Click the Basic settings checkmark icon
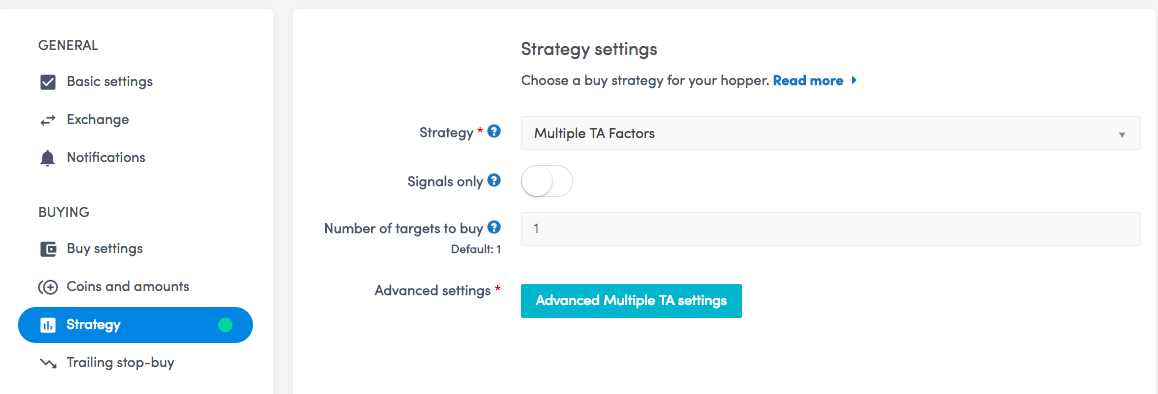This screenshot has width=1158, height=394. tap(48, 82)
